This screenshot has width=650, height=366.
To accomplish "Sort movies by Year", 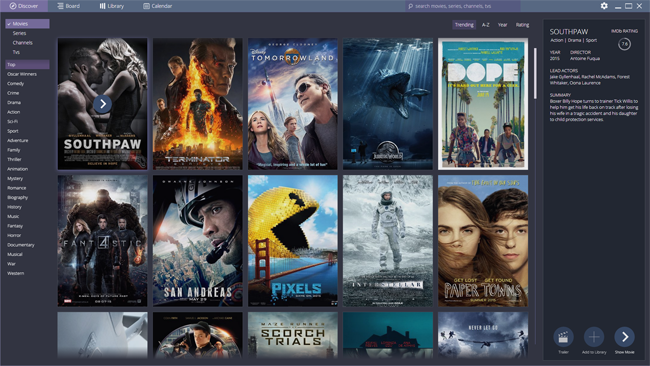I will pos(502,25).
